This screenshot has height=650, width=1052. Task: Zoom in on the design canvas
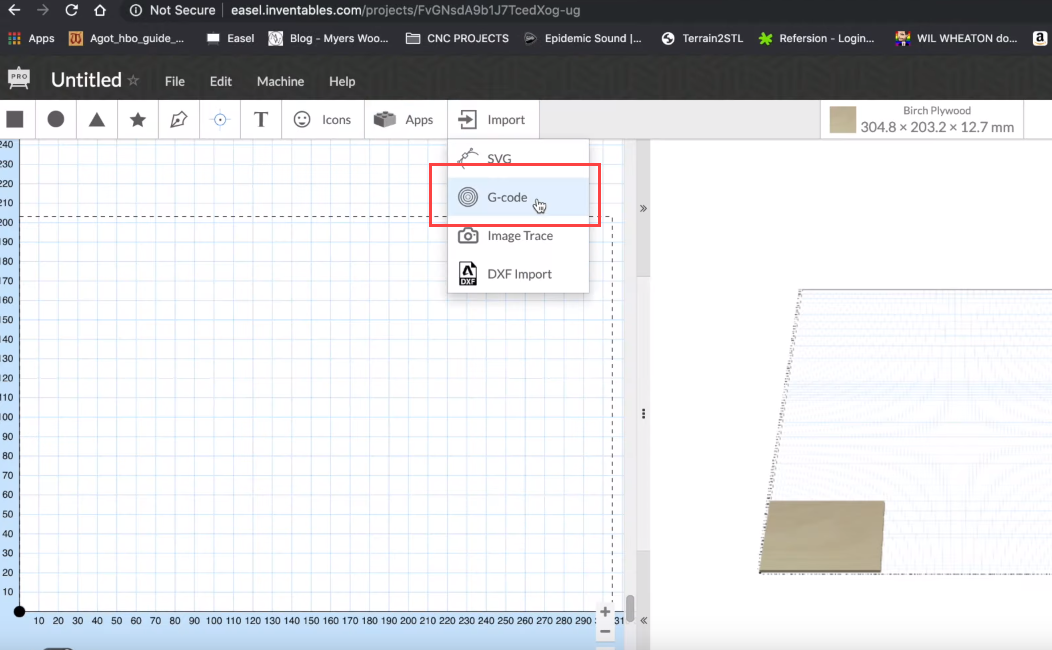click(x=605, y=612)
